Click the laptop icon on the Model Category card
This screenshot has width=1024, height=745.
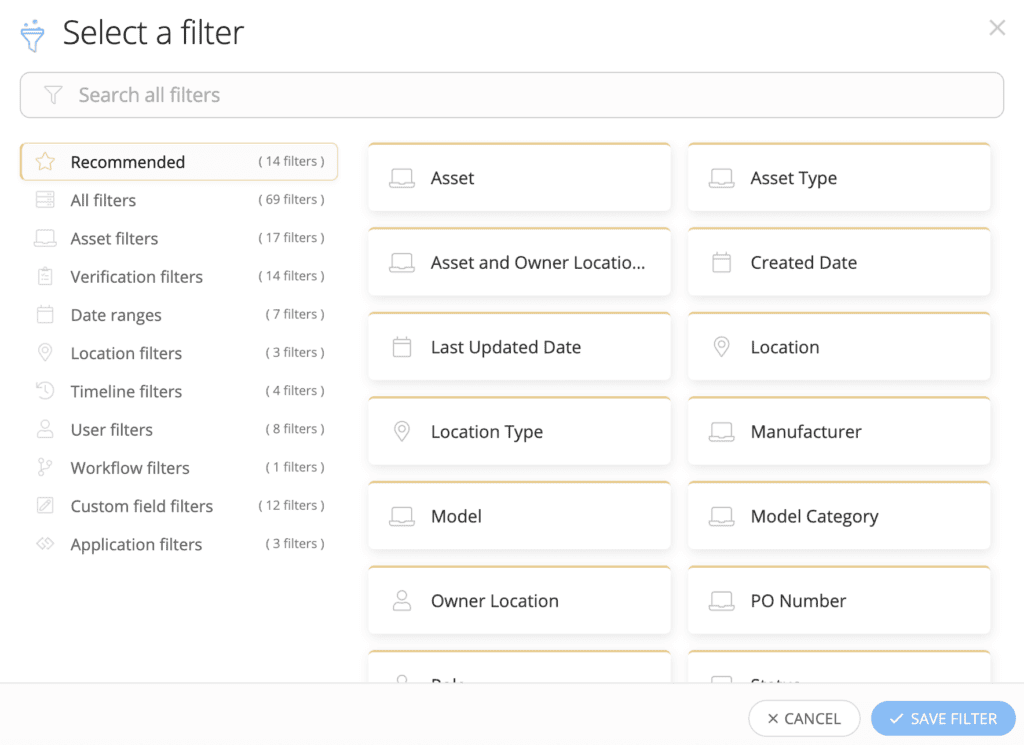(x=722, y=516)
